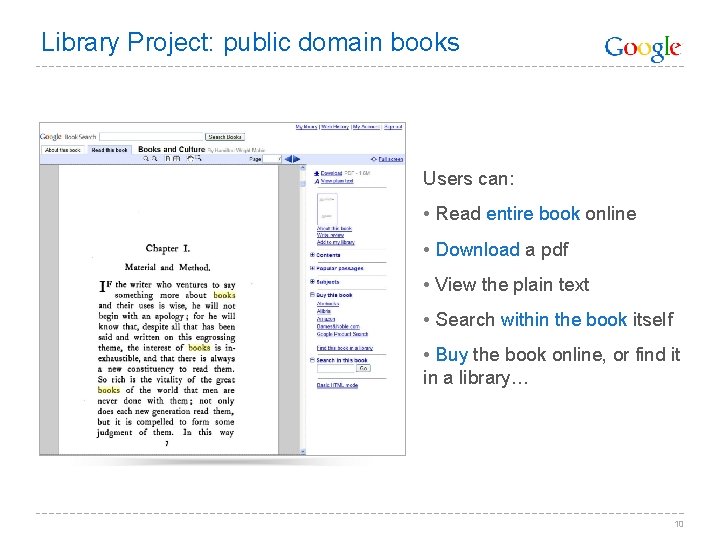Focus the Book Search text field

pyautogui.click(x=152, y=137)
